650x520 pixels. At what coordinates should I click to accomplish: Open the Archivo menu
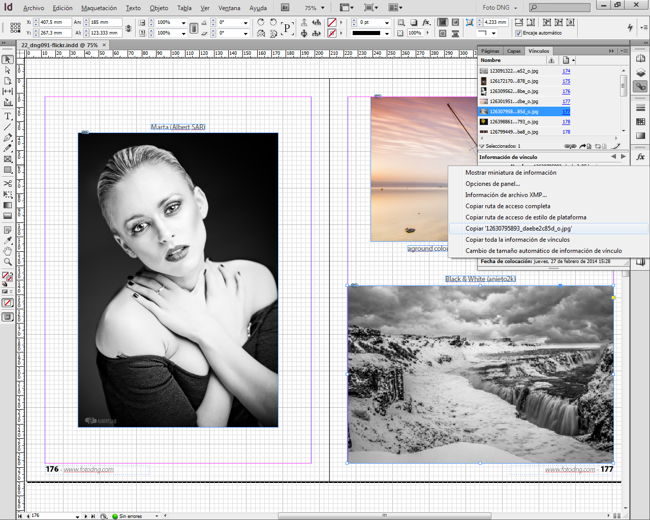click(x=34, y=8)
